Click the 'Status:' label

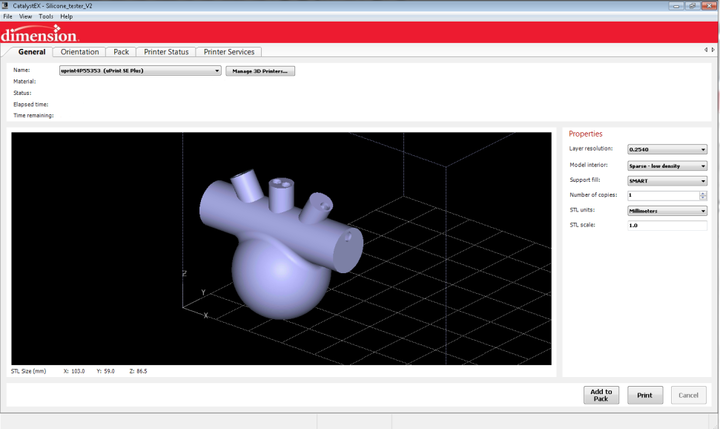point(22,93)
